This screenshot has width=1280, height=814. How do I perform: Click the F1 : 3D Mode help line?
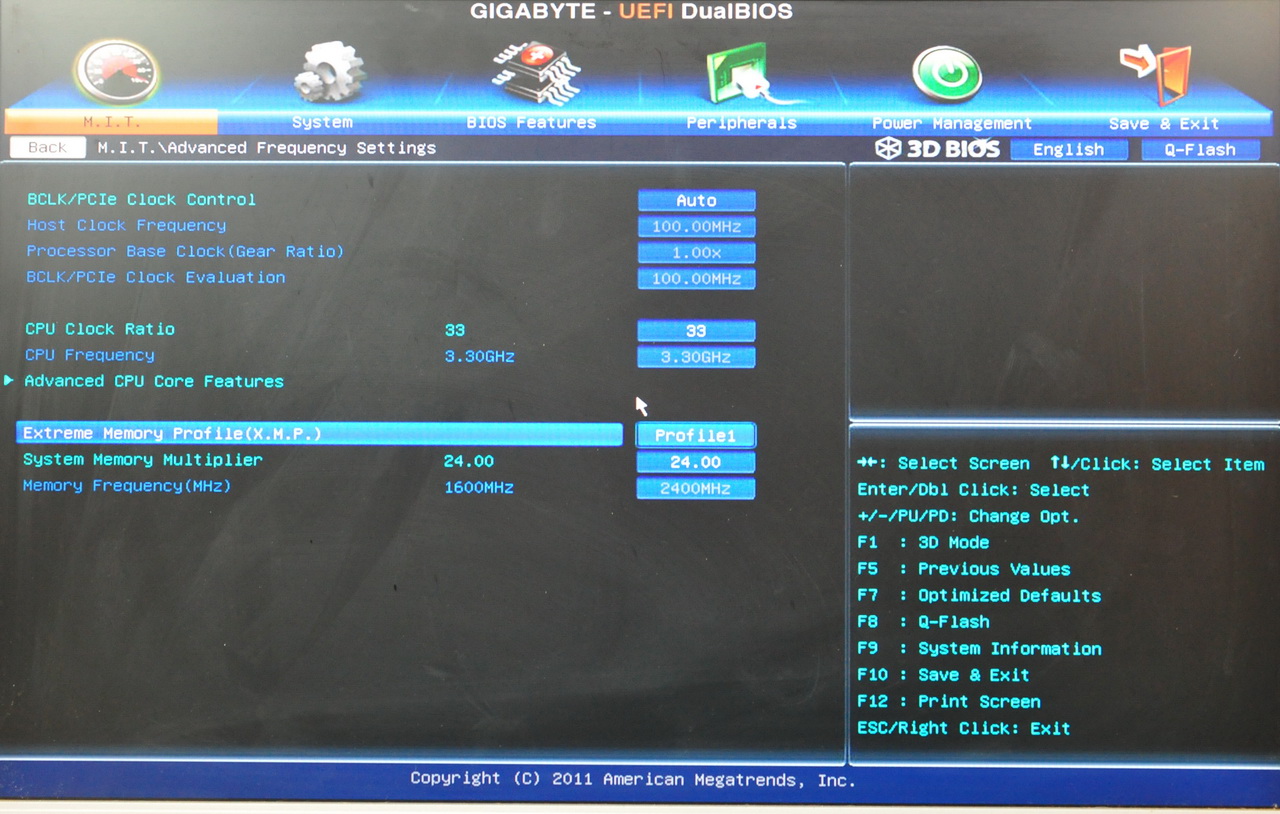(923, 542)
